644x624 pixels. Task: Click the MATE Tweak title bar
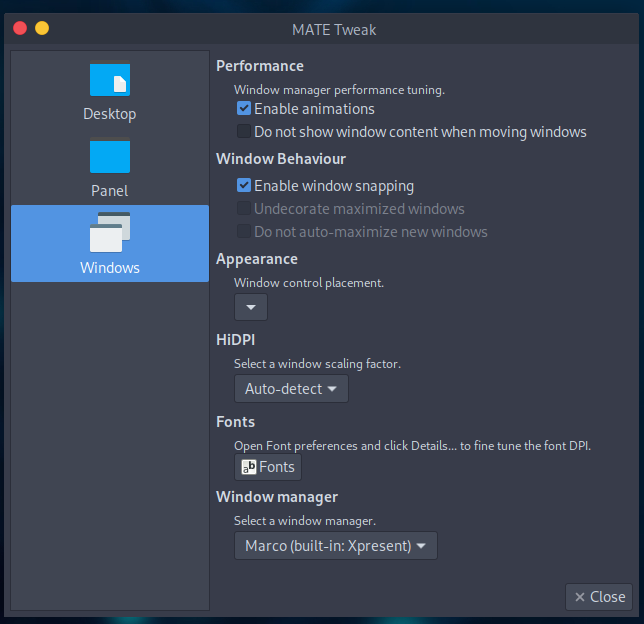click(x=334, y=29)
